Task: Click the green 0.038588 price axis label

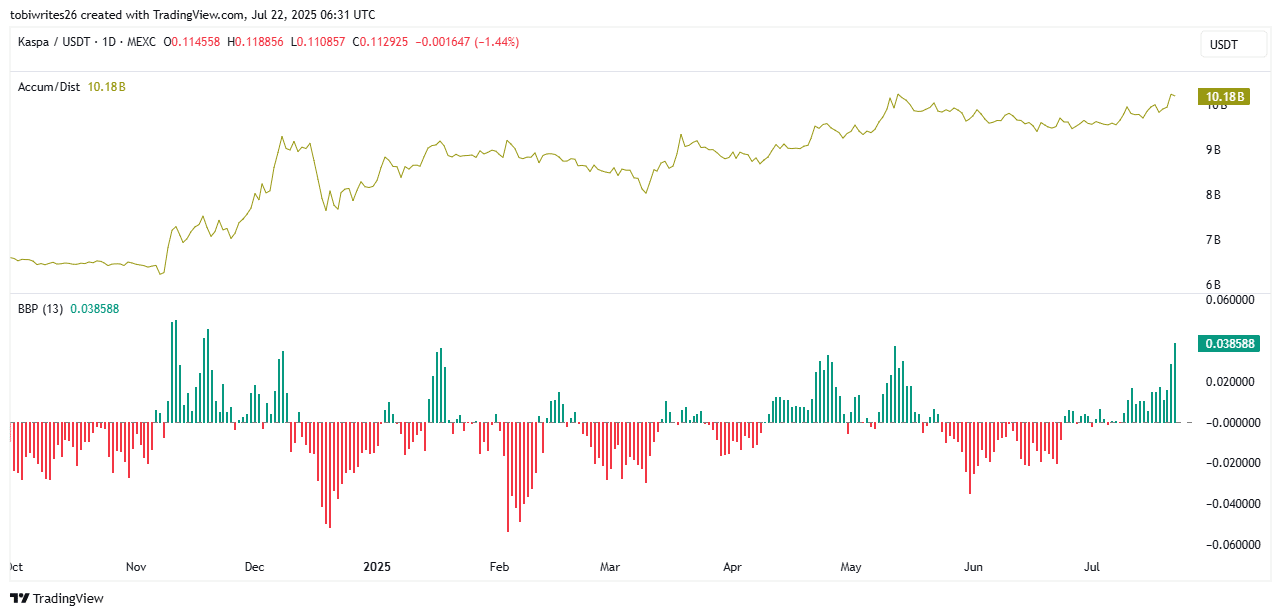Action: [1225, 343]
